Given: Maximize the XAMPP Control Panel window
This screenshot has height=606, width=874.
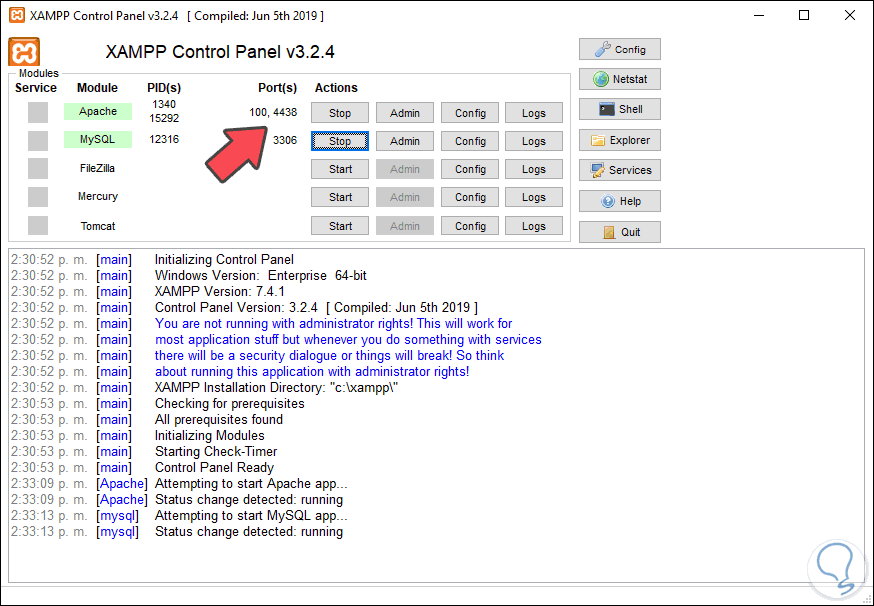Looking at the screenshot, I should pos(804,15).
